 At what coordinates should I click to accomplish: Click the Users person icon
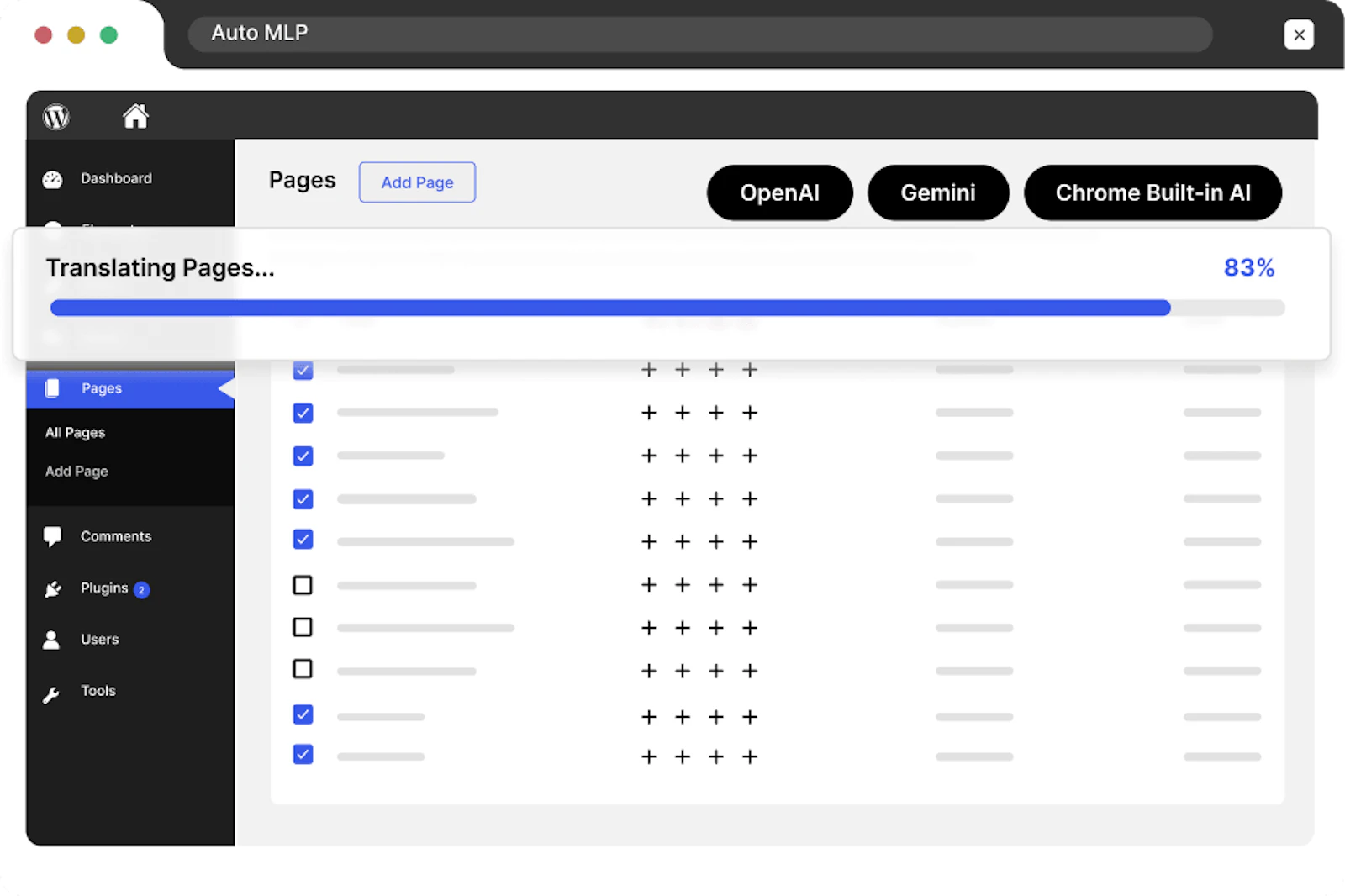click(51, 640)
